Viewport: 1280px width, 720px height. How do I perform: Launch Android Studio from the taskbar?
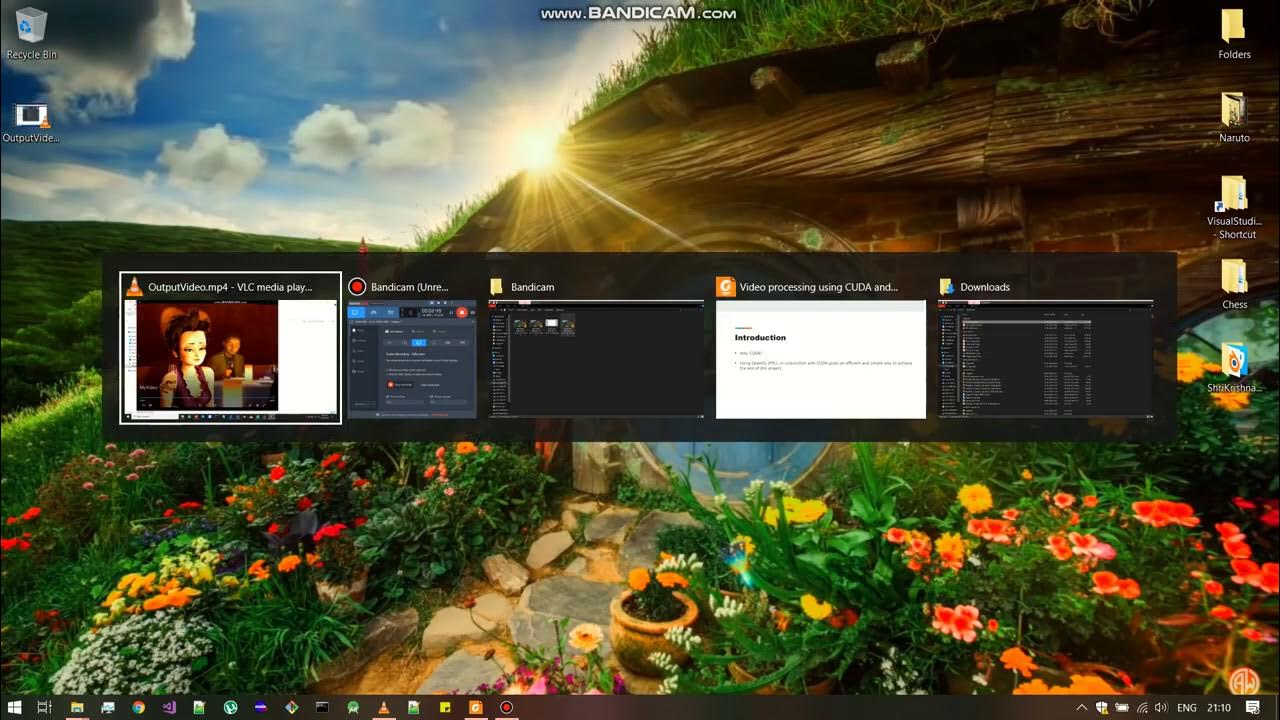coord(352,707)
